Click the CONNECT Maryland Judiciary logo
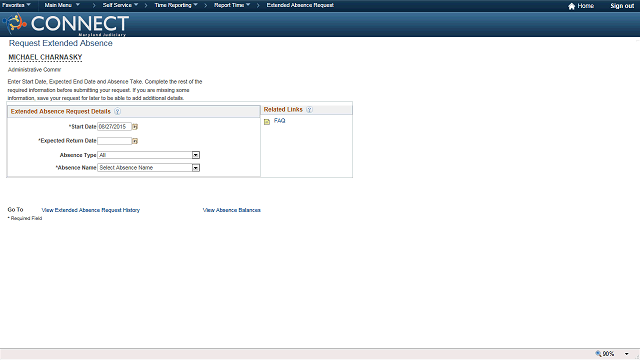 pos(67,24)
